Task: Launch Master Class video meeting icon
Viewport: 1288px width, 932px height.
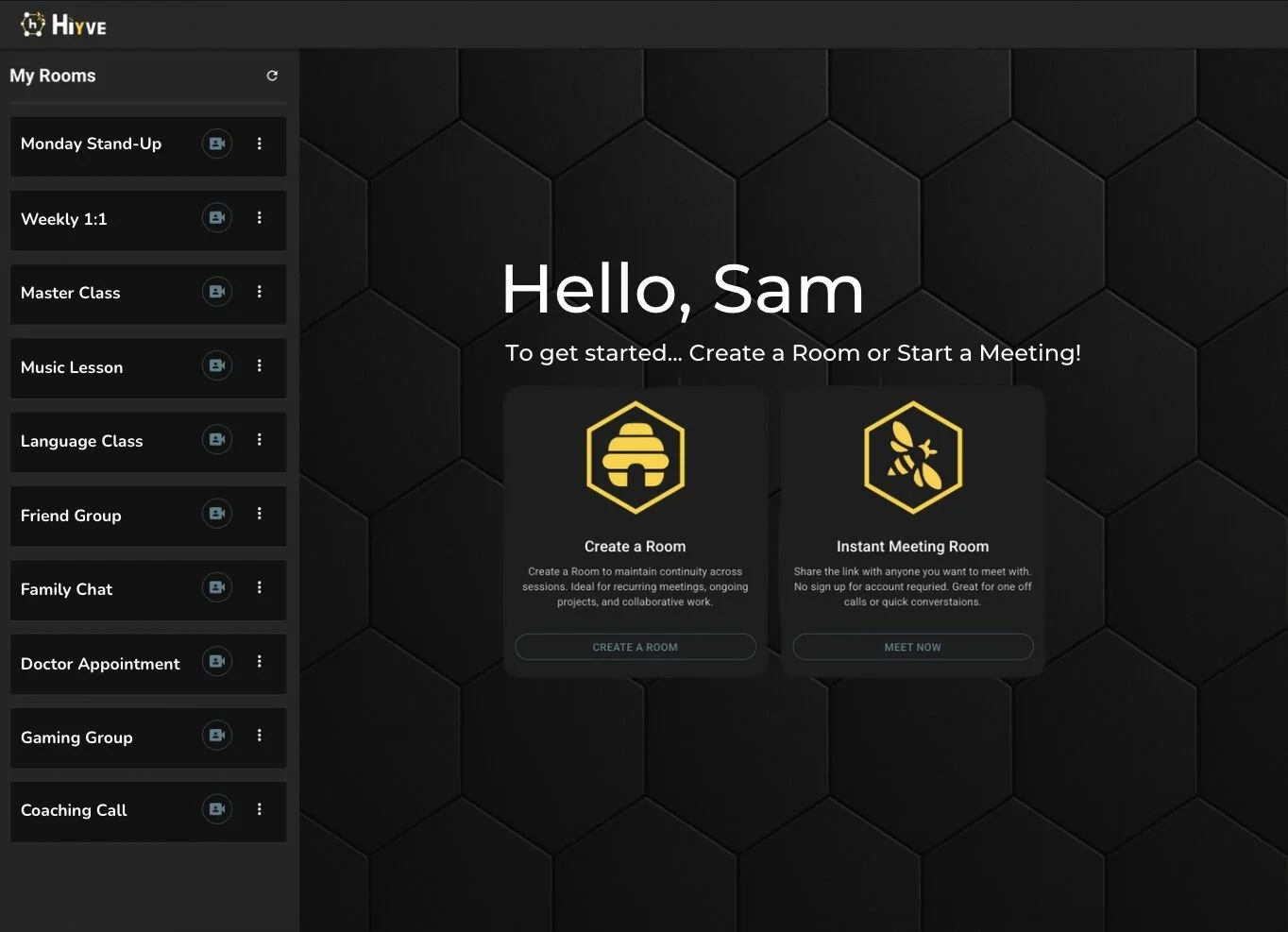Action: (x=217, y=292)
